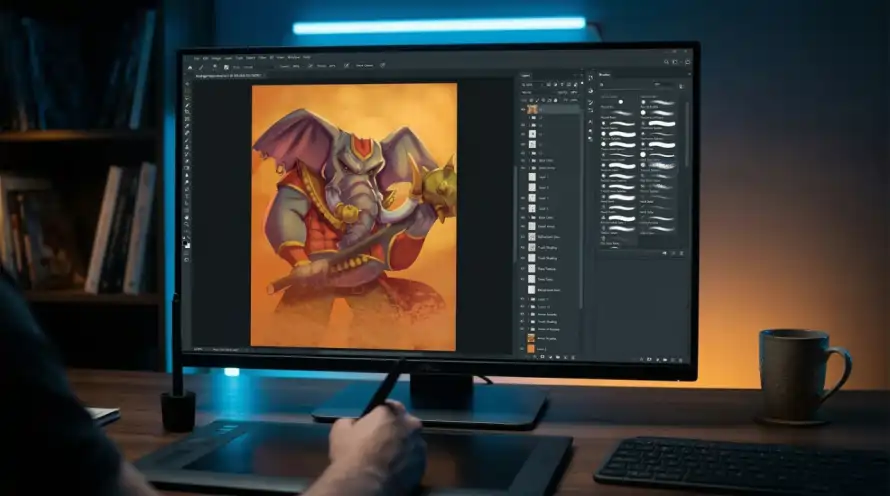890x496 pixels.
Task: Select the solid orange layer thumbnail
Action: [531, 348]
